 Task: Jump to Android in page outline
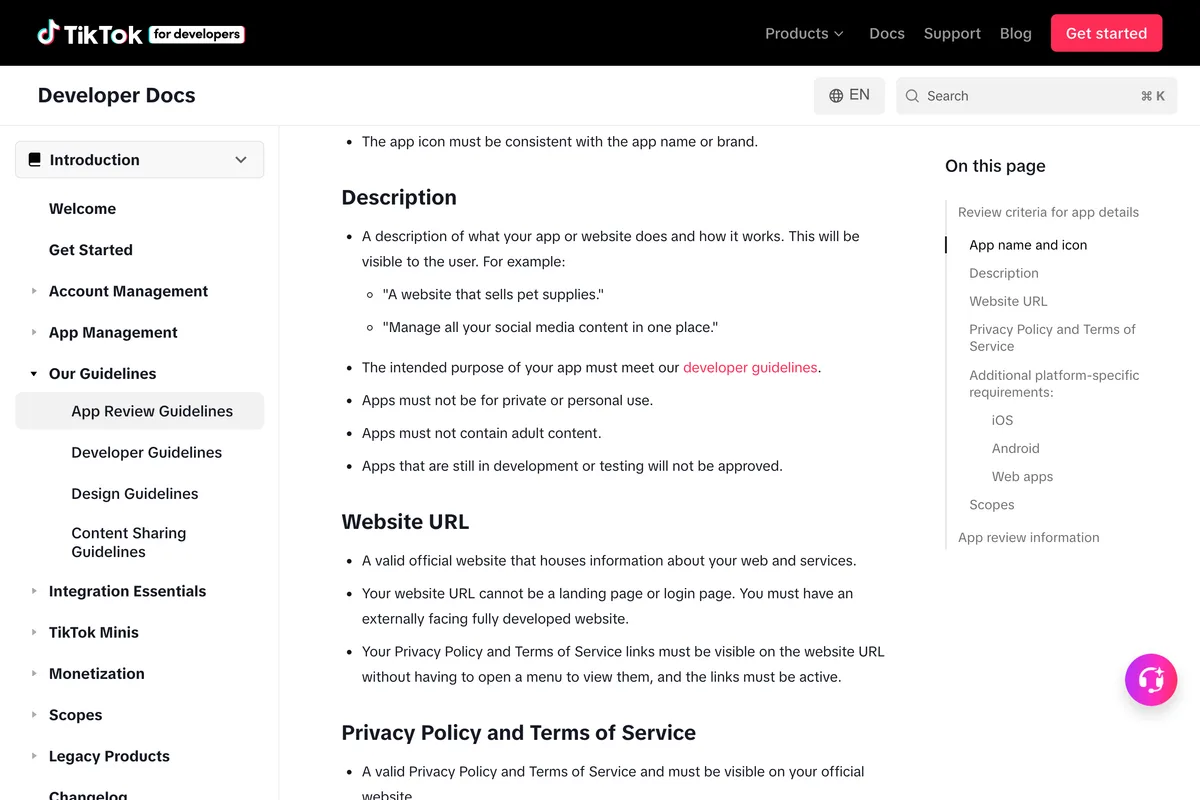click(x=1016, y=448)
